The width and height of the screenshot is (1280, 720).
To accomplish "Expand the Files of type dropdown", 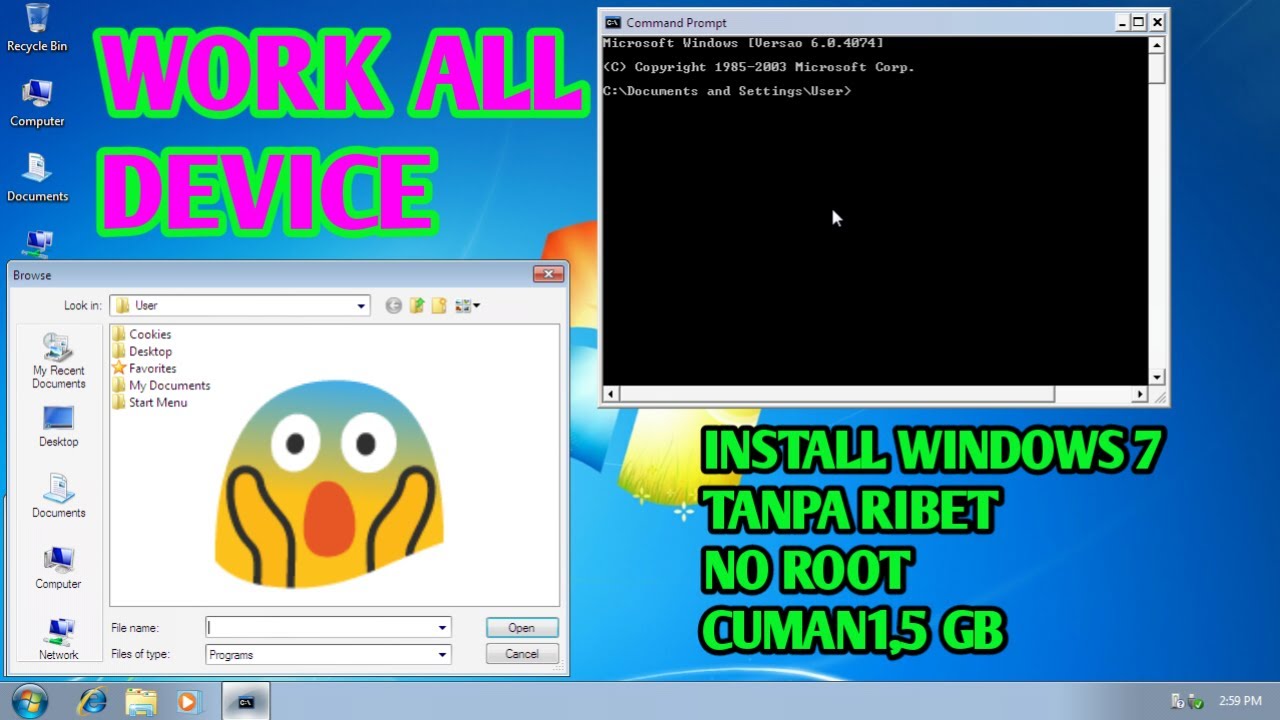I will [442, 655].
